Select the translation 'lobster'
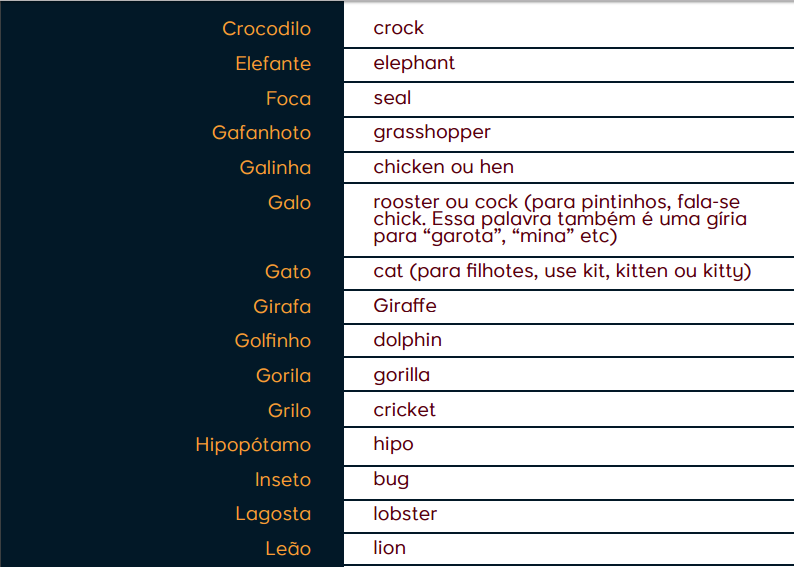 405,514
